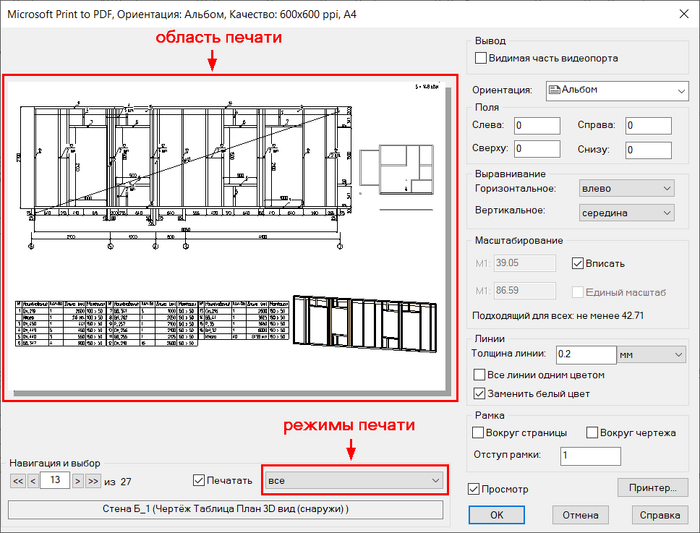Toggle 'Видимая часть видеопорта' checkbox

click(481, 58)
